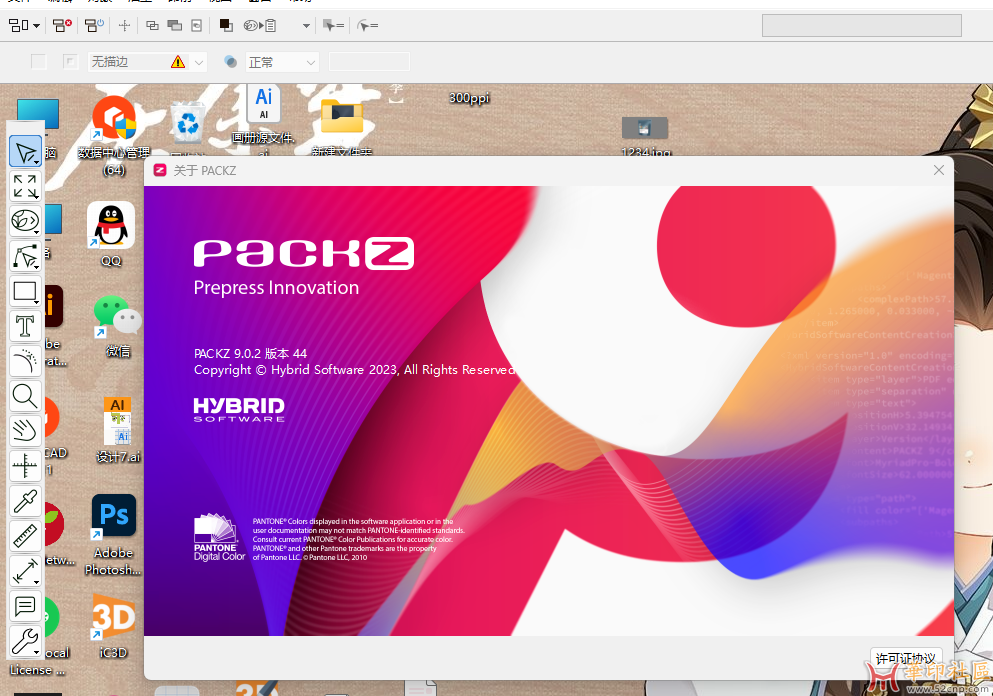Click the Adobe Photoshop desktop shortcut
The width and height of the screenshot is (993, 696).
click(x=113, y=535)
